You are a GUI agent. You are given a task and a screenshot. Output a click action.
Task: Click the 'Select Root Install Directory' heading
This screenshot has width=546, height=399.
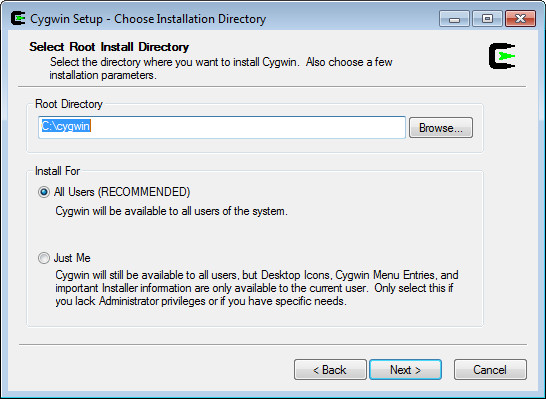click(x=109, y=47)
